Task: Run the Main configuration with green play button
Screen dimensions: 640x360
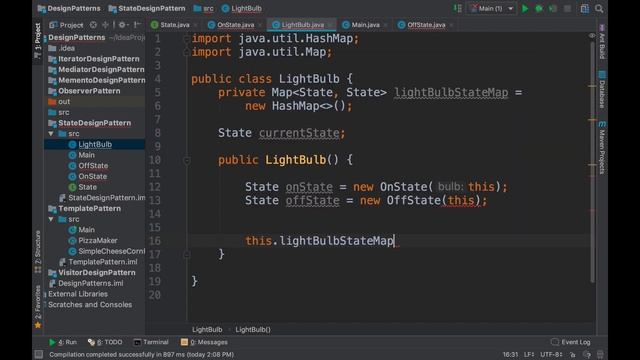Action: (525, 9)
